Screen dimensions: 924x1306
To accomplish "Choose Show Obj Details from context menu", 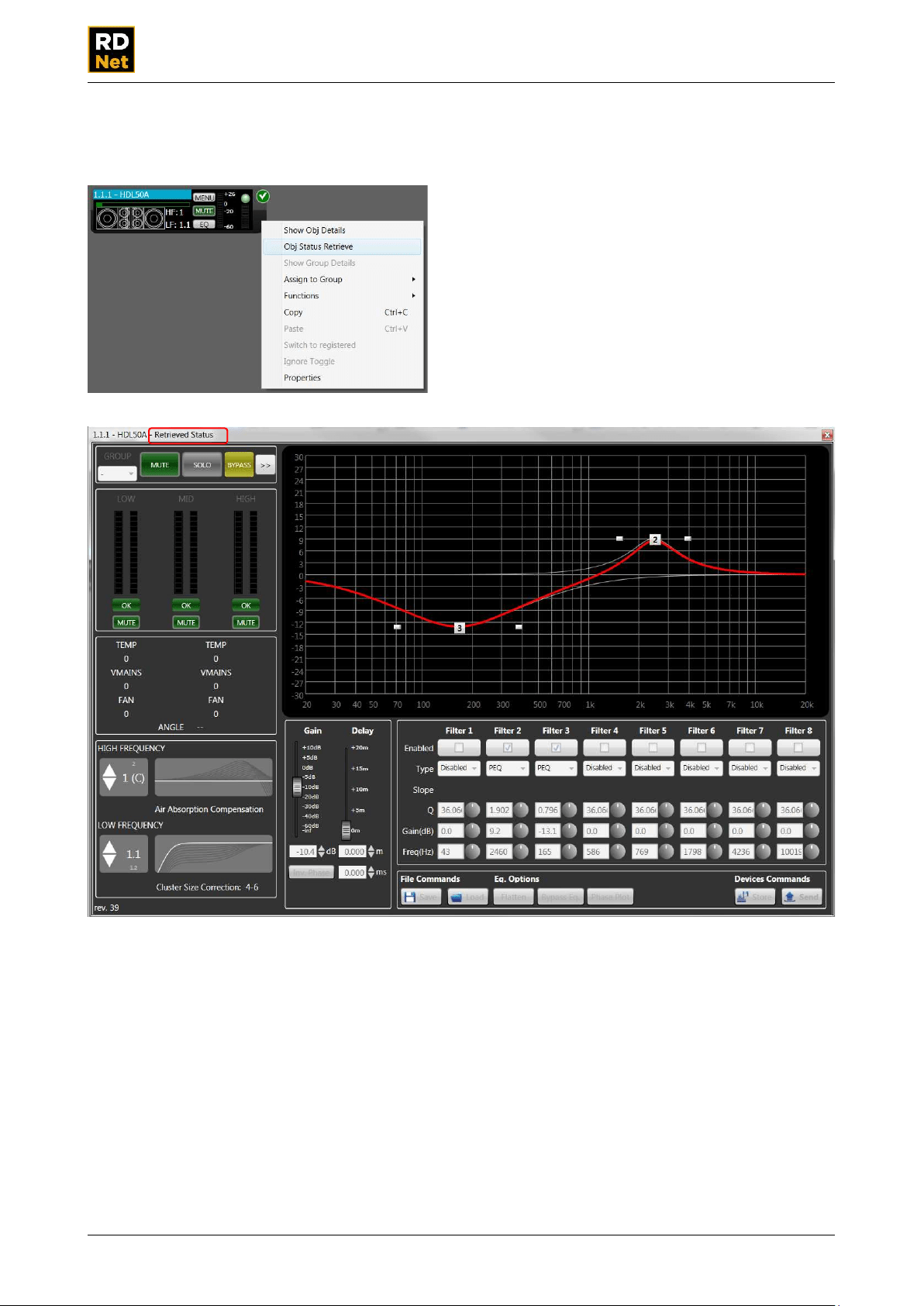I will tap(343, 230).
